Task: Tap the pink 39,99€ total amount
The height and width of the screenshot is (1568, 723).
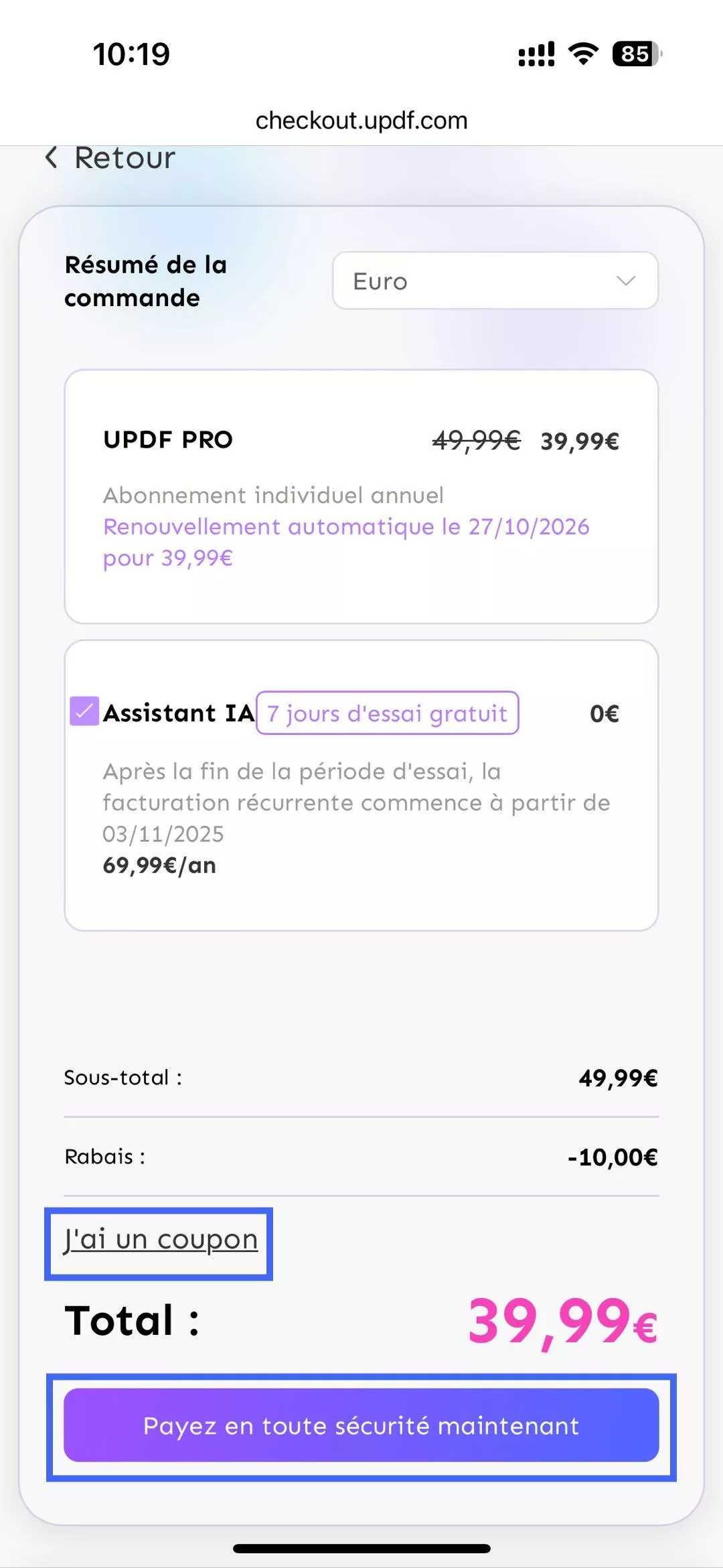Action: point(562,1322)
